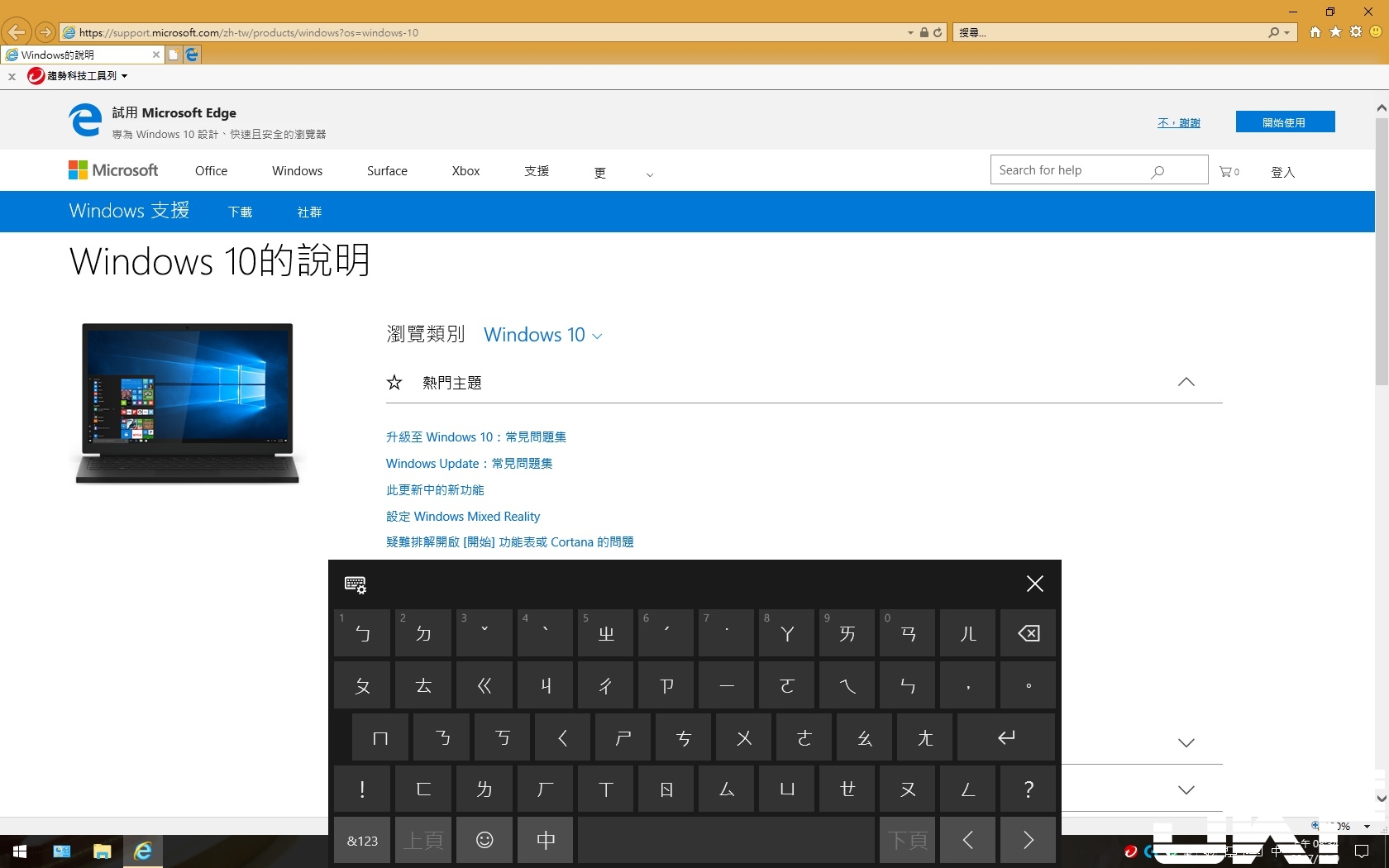Toggle Chinese/English input mode key
The width and height of the screenshot is (1389, 868).
click(x=546, y=840)
